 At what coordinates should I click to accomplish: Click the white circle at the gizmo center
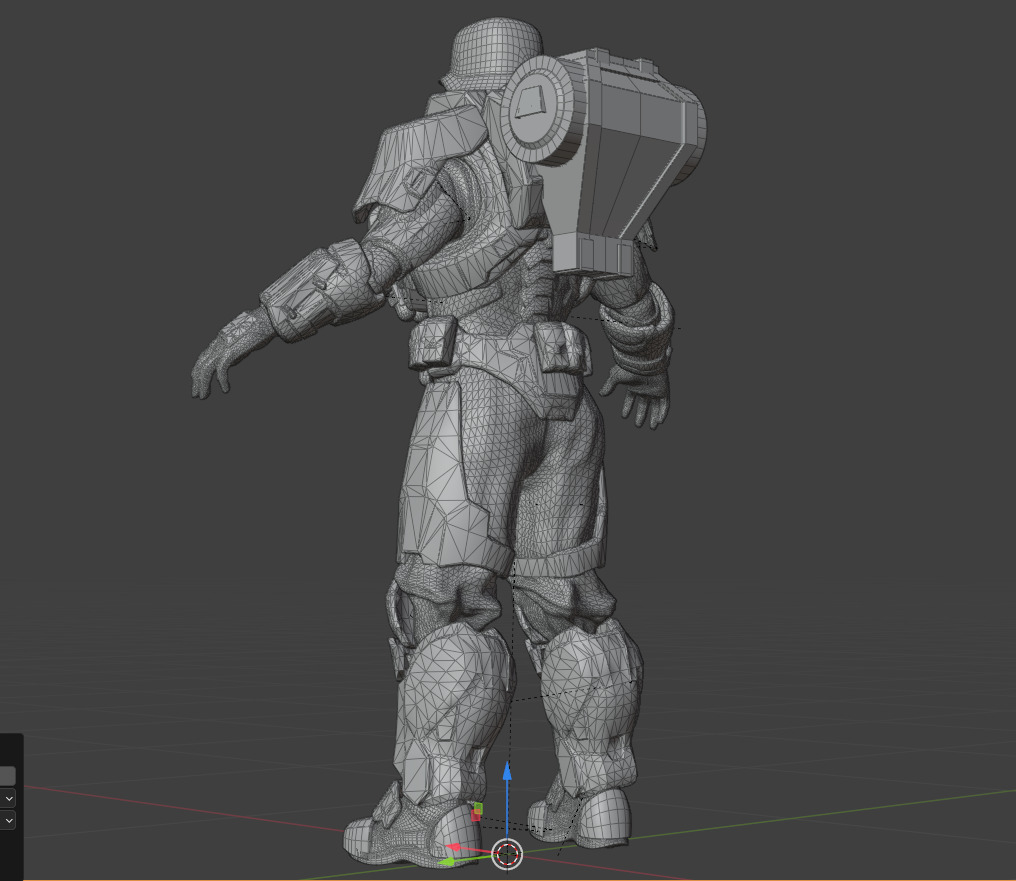tap(507, 854)
